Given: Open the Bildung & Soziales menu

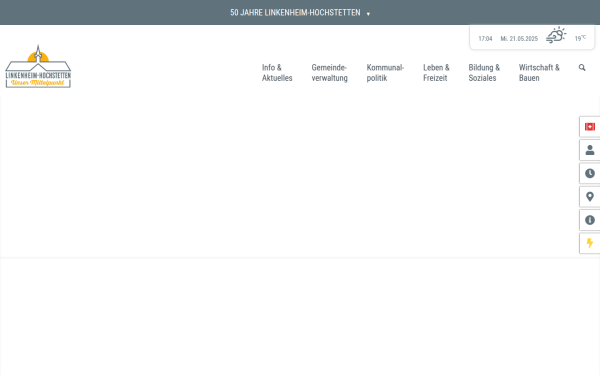Looking at the screenshot, I should (484, 73).
